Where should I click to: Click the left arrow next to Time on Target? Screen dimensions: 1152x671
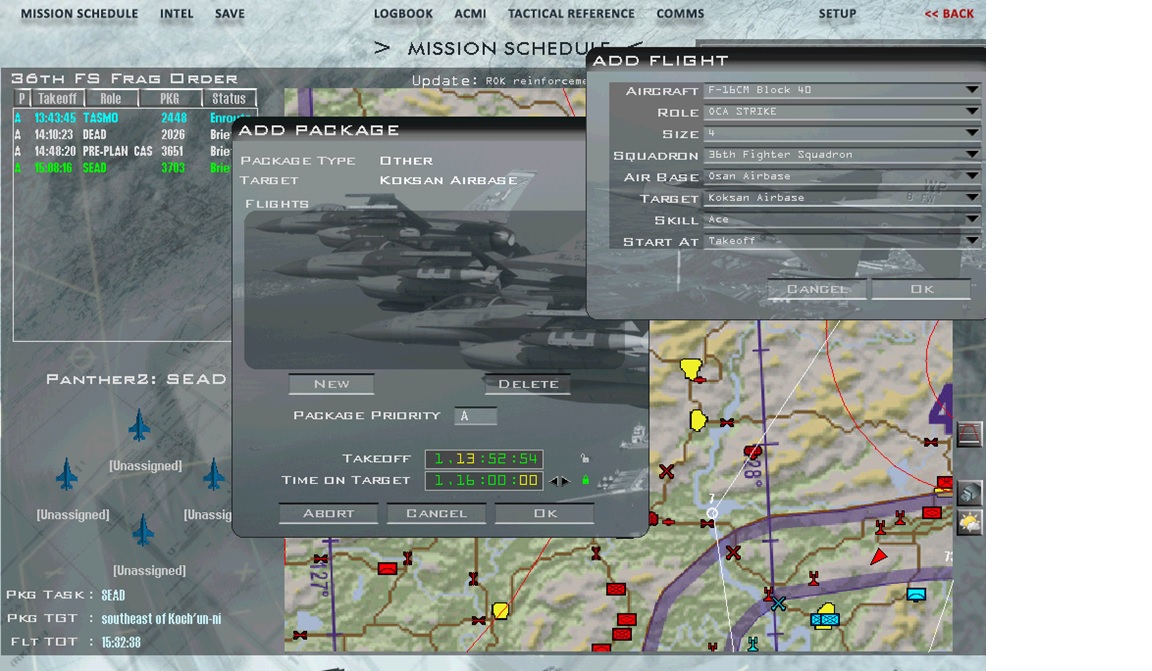[x=553, y=481]
